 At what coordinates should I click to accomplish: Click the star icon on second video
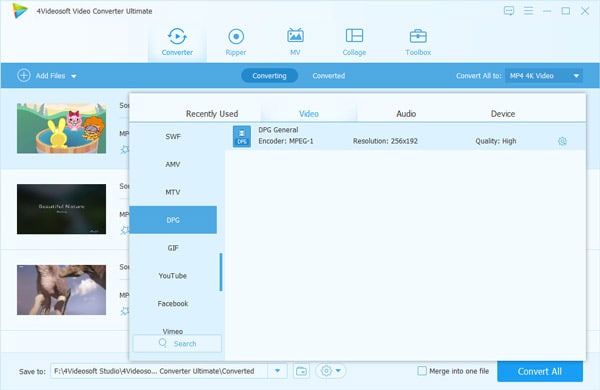click(x=125, y=230)
